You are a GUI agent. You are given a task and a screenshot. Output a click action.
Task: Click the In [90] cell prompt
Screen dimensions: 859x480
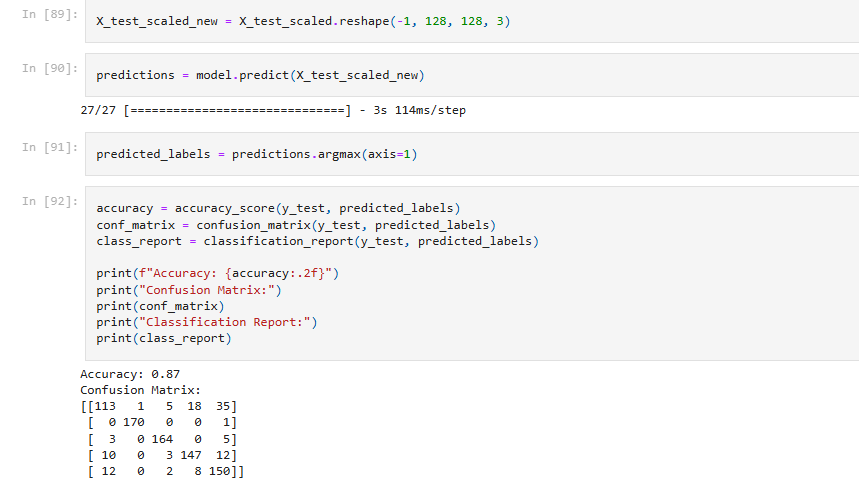tap(50, 68)
